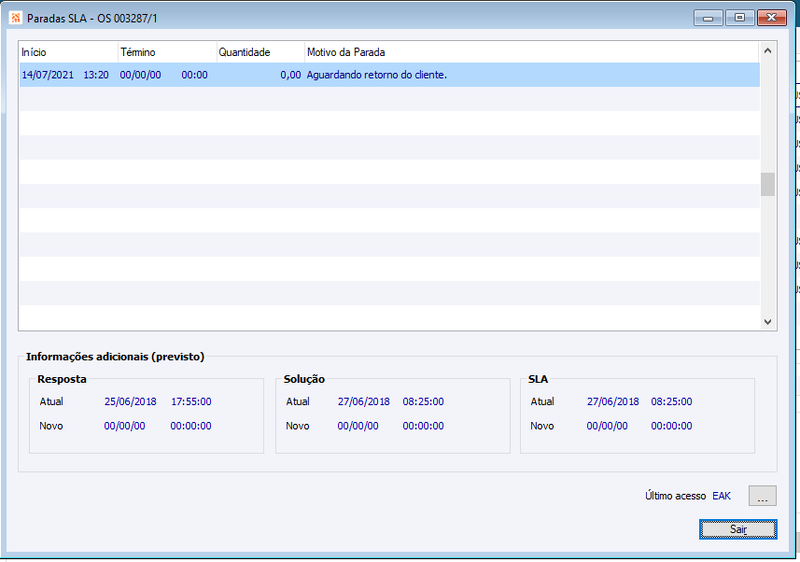Click the app icon in title bar
The image size is (800, 562).
15,18
